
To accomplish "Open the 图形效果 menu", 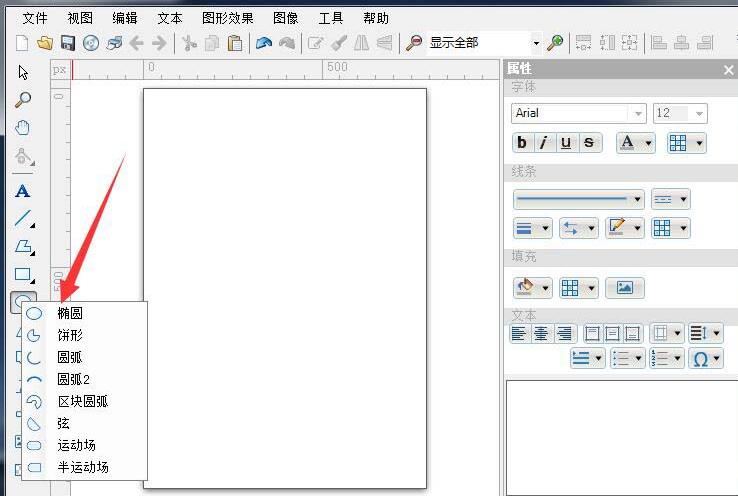I will [227, 18].
